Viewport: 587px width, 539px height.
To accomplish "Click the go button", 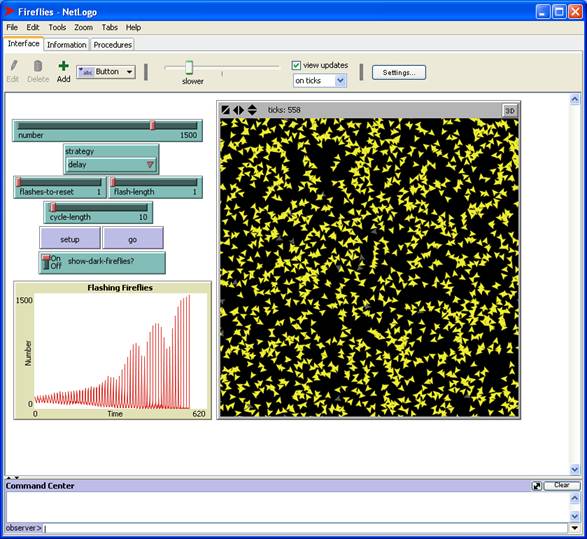I will coord(133,238).
